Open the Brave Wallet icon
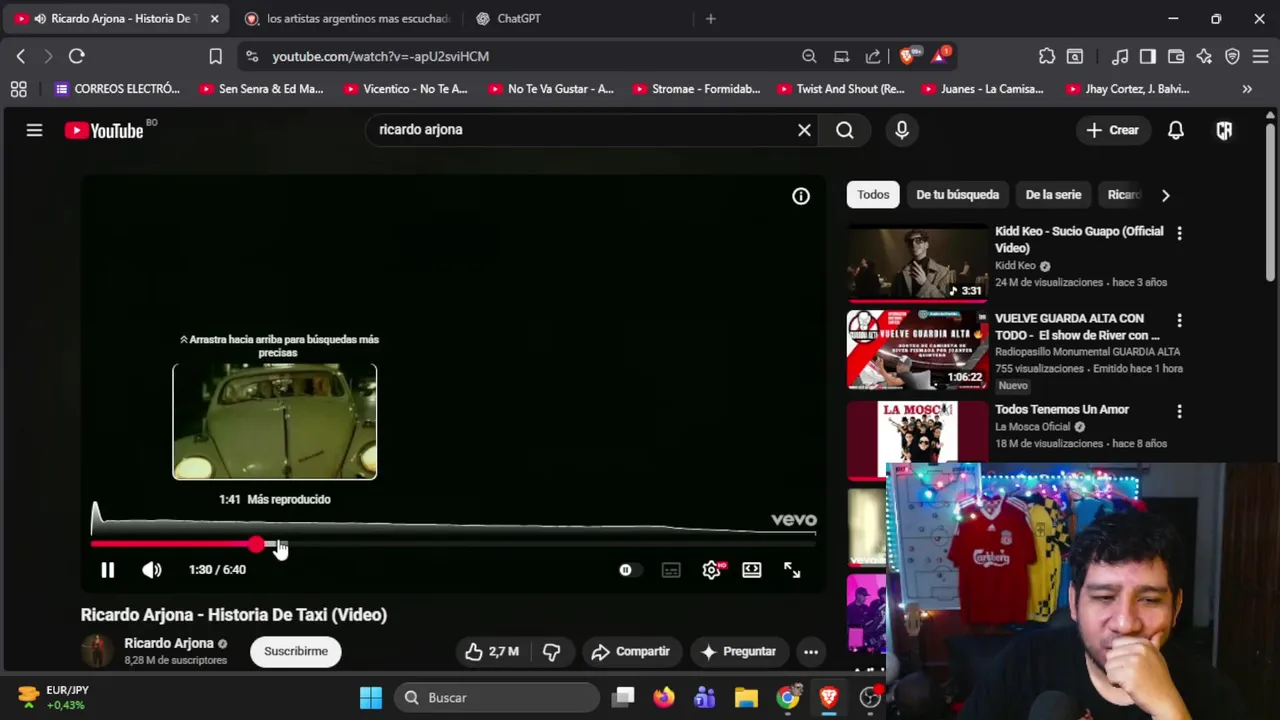The height and width of the screenshot is (720, 1280). 1176,57
